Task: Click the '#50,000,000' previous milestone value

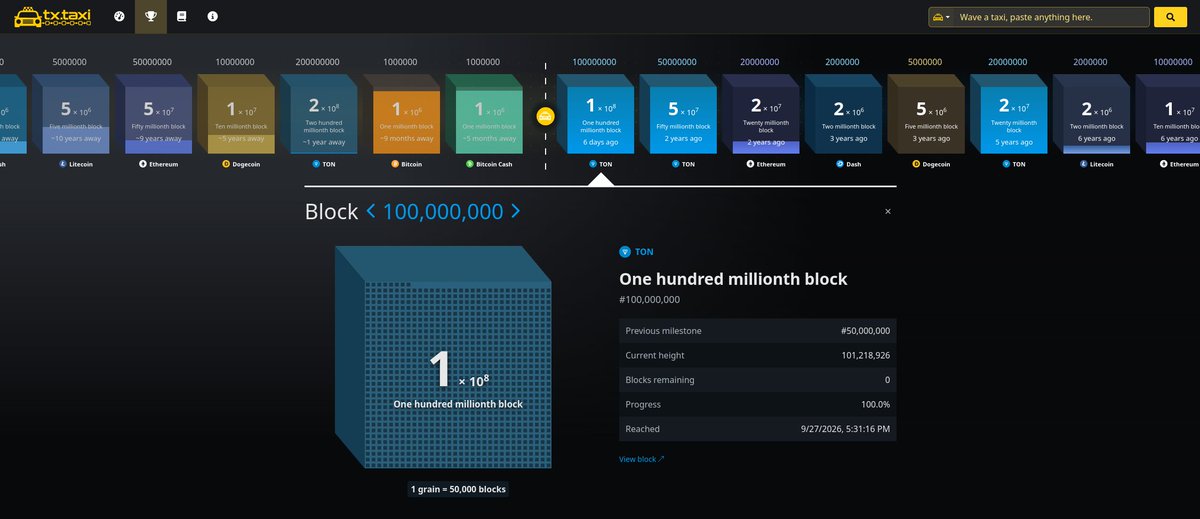Action: point(866,331)
